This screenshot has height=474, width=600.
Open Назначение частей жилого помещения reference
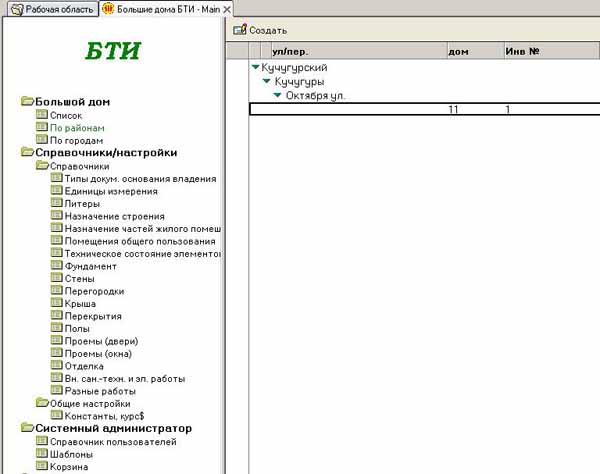pyautogui.click(x=143, y=229)
